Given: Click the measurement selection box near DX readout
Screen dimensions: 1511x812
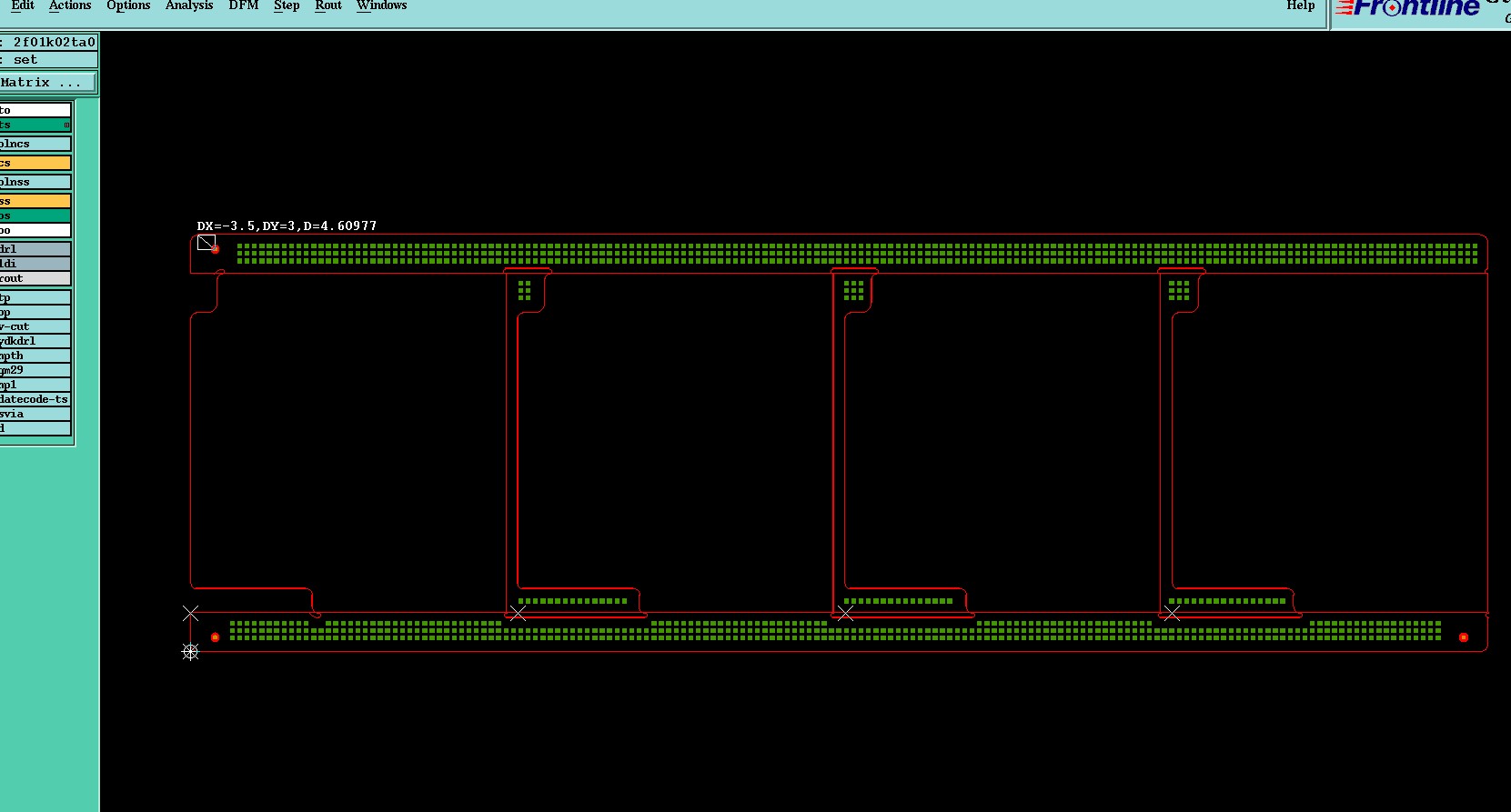Looking at the screenshot, I should (207, 242).
